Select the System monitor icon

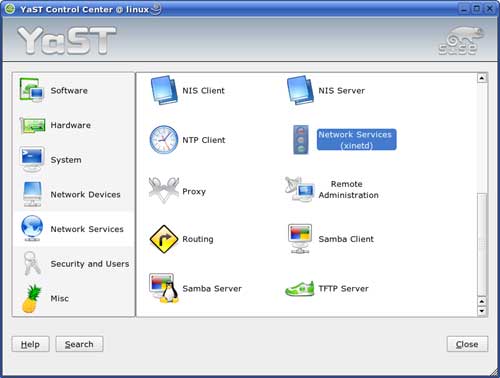pyautogui.click(x=32, y=159)
